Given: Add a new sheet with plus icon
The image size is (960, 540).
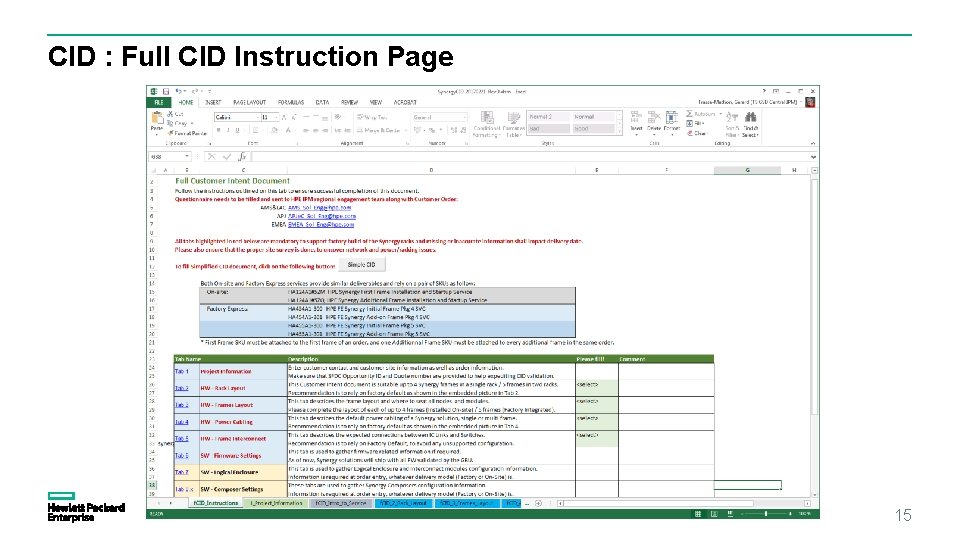Looking at the screenshot, I should coord(538,503).
